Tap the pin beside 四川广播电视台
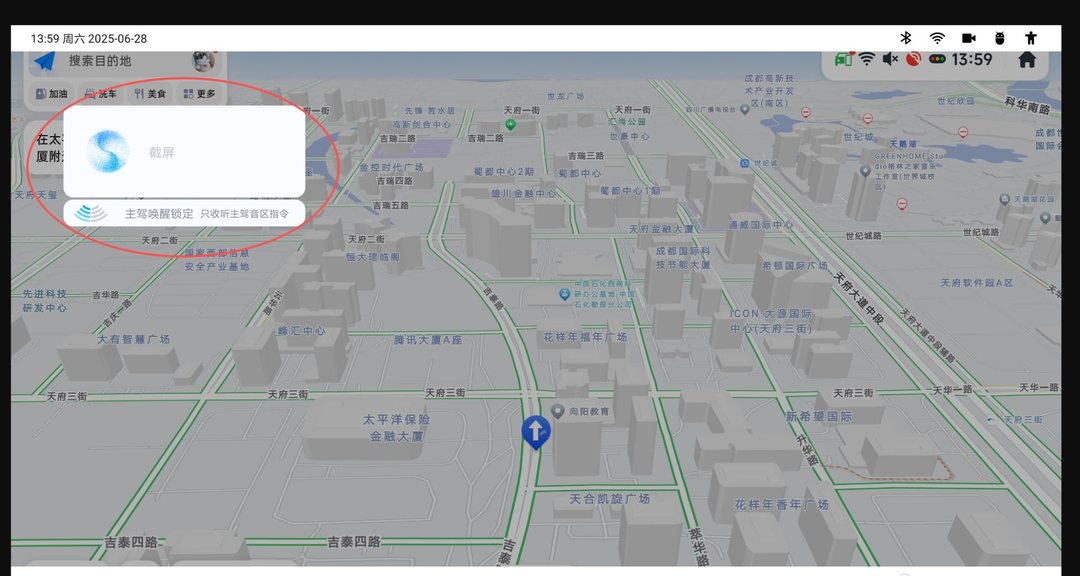Screen dimensions: 1080x576 (x=745, y=109)
